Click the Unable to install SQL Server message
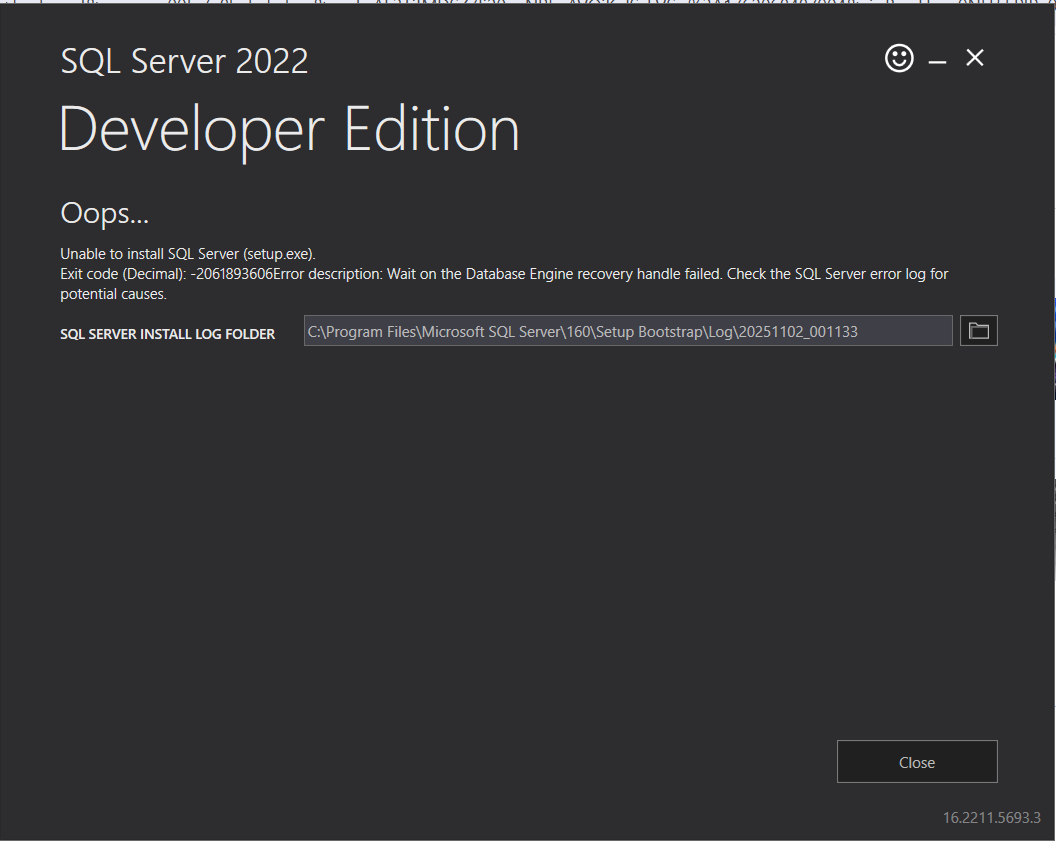Image resolution: width=1056 pixels, height=841 pixels. [186, 253]
